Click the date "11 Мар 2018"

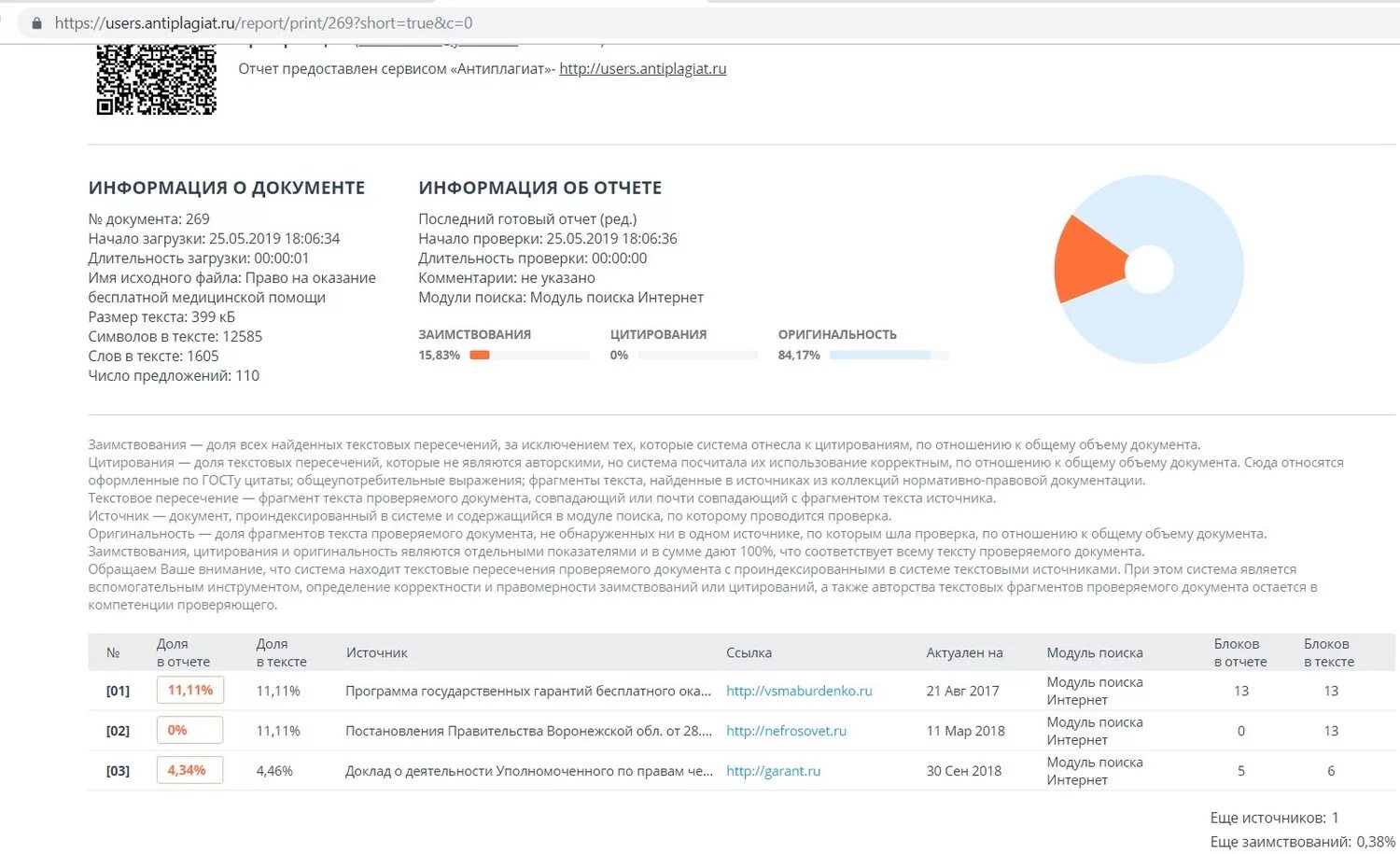pos(965,732)
